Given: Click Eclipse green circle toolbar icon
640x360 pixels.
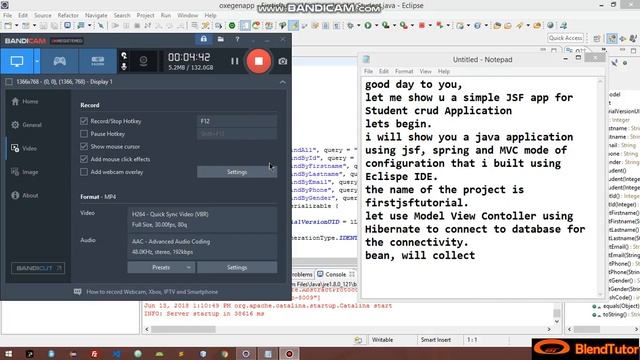Looking at the screenshot, I should [x=232, y=25].
